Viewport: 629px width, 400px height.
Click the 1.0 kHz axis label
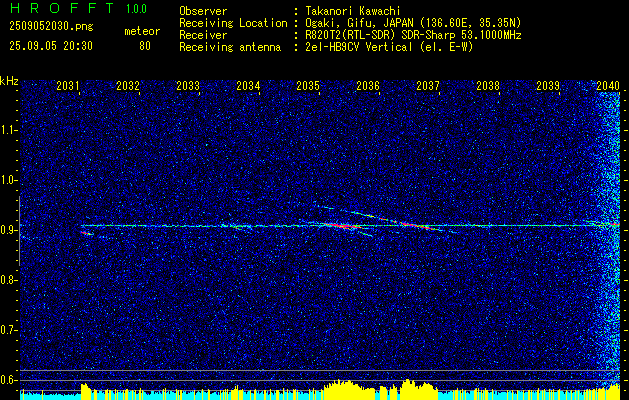click(x=8, y=180)
